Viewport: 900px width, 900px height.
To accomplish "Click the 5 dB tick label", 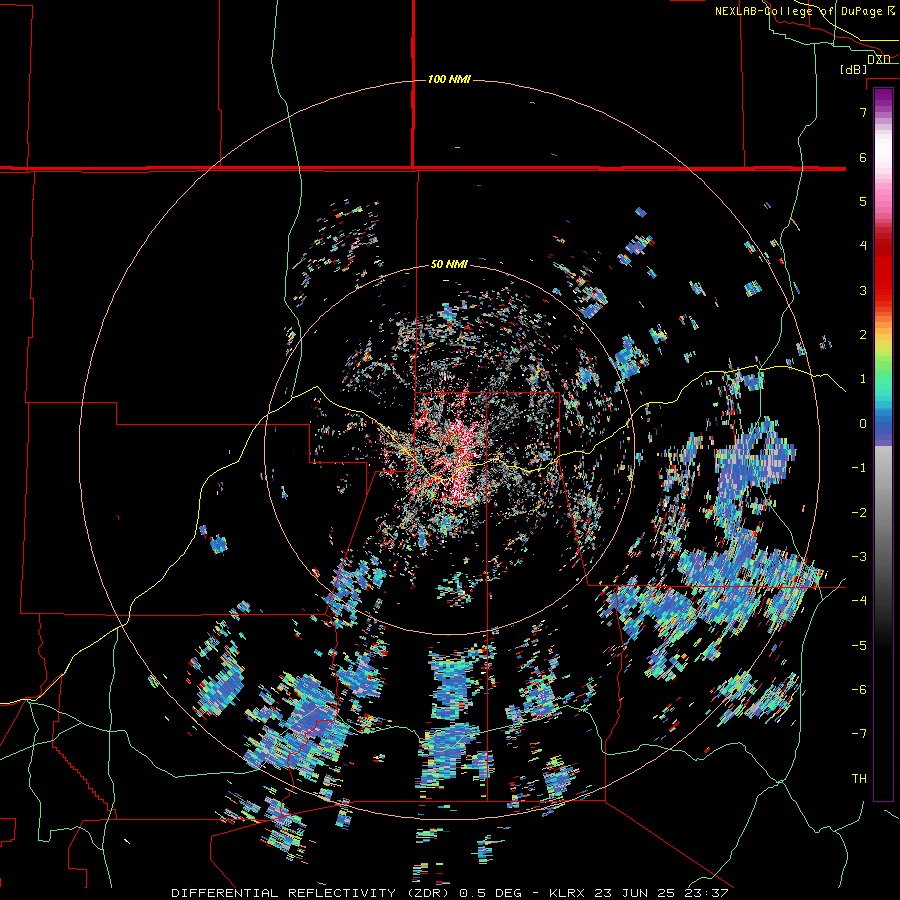I will 863,201.
